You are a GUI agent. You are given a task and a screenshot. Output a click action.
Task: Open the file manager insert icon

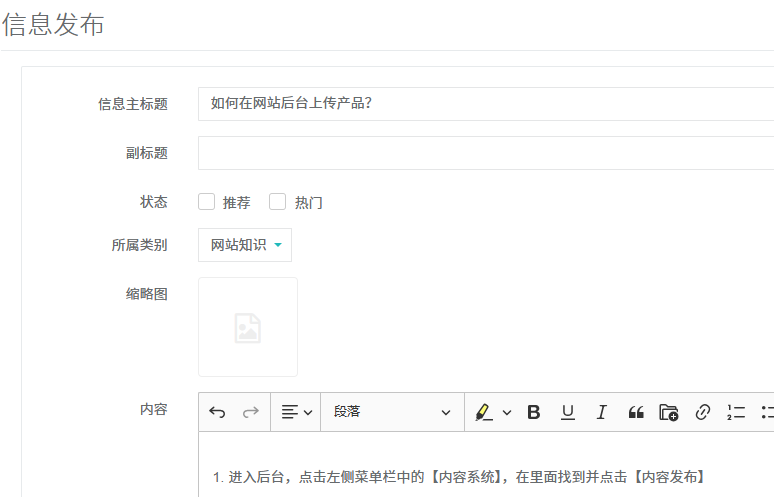(669, 412)
